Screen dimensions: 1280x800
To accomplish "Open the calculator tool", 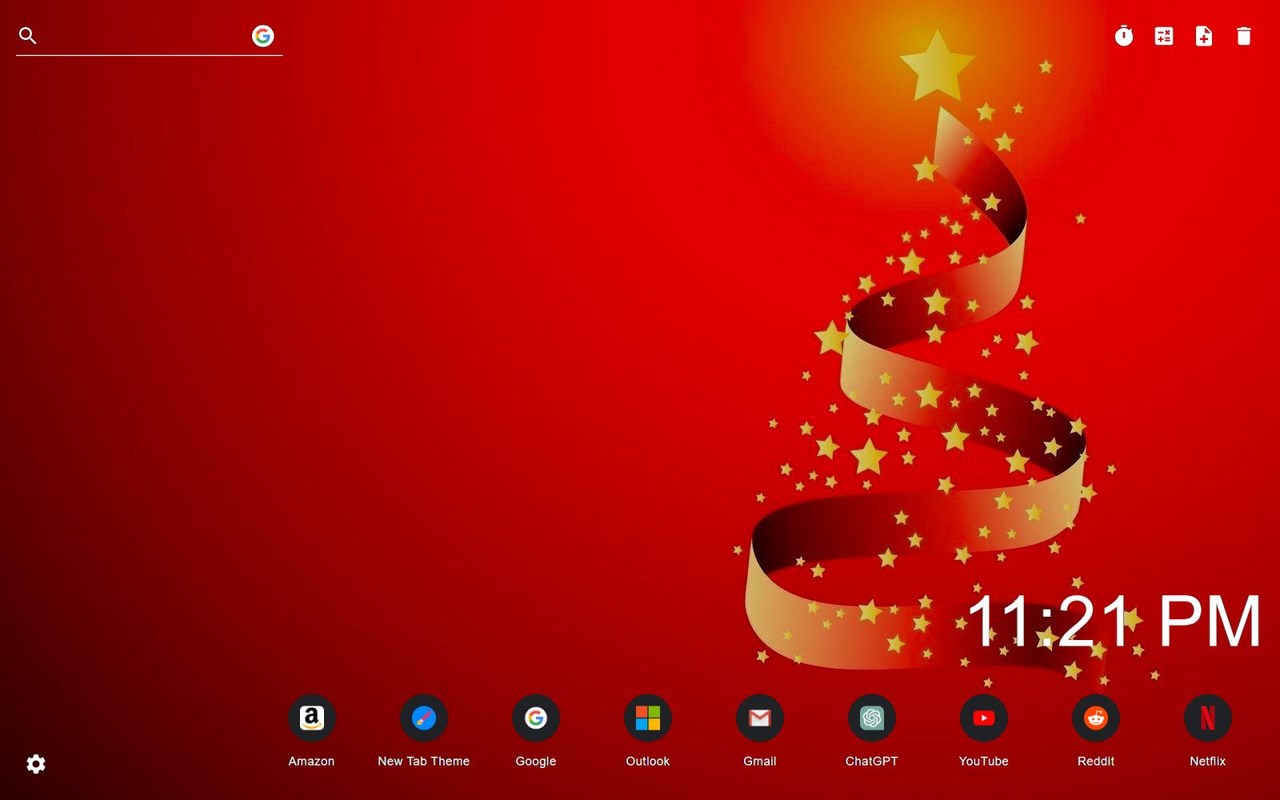I will (x=1164, y=36).
